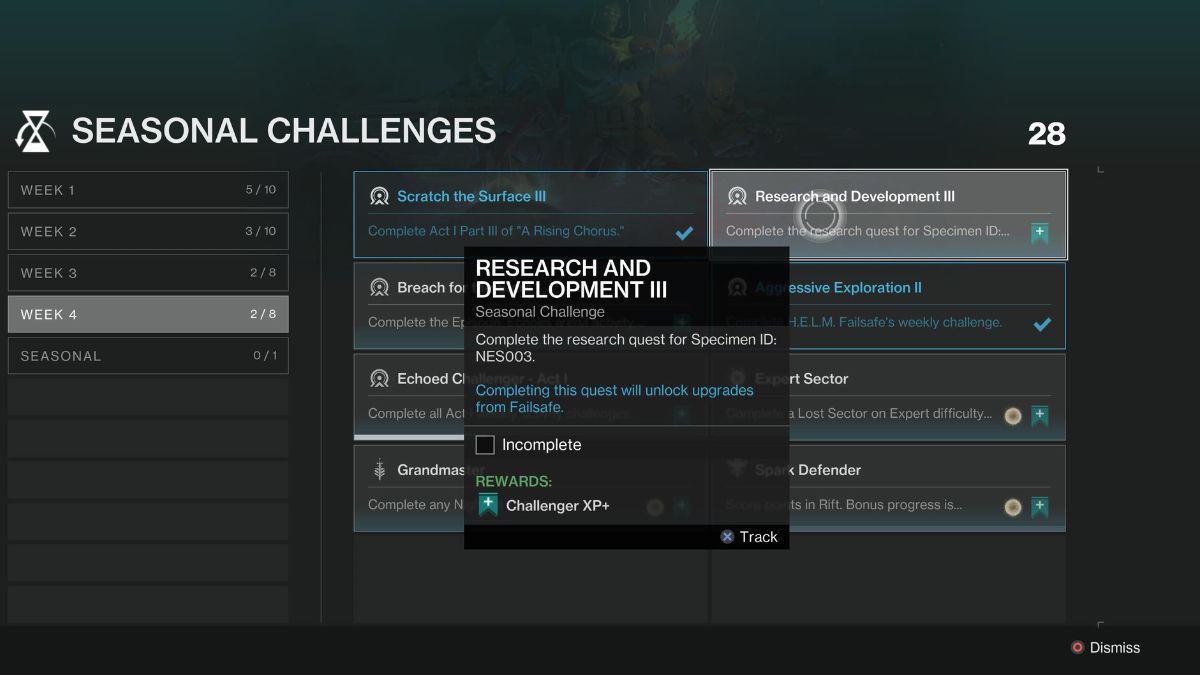Click the Bright Dust coin on Spark Defender
Viewport: 1200px width, 675px height.
[1012, 506]
